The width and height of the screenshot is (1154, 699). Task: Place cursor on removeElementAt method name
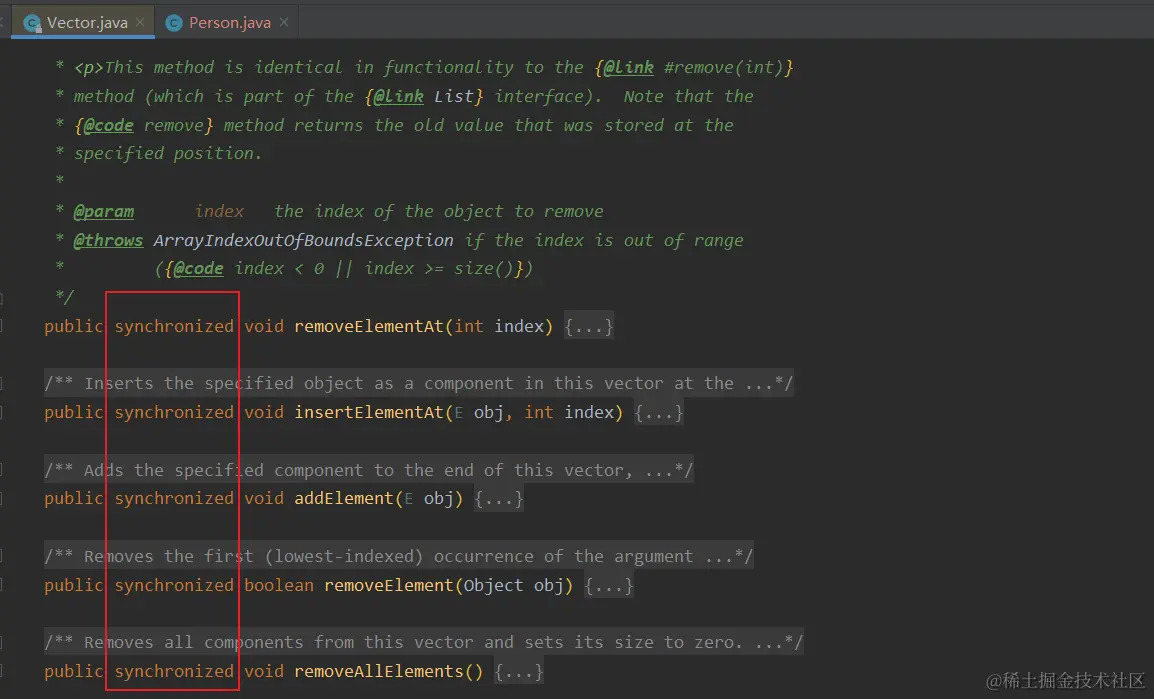click(369, 327)
